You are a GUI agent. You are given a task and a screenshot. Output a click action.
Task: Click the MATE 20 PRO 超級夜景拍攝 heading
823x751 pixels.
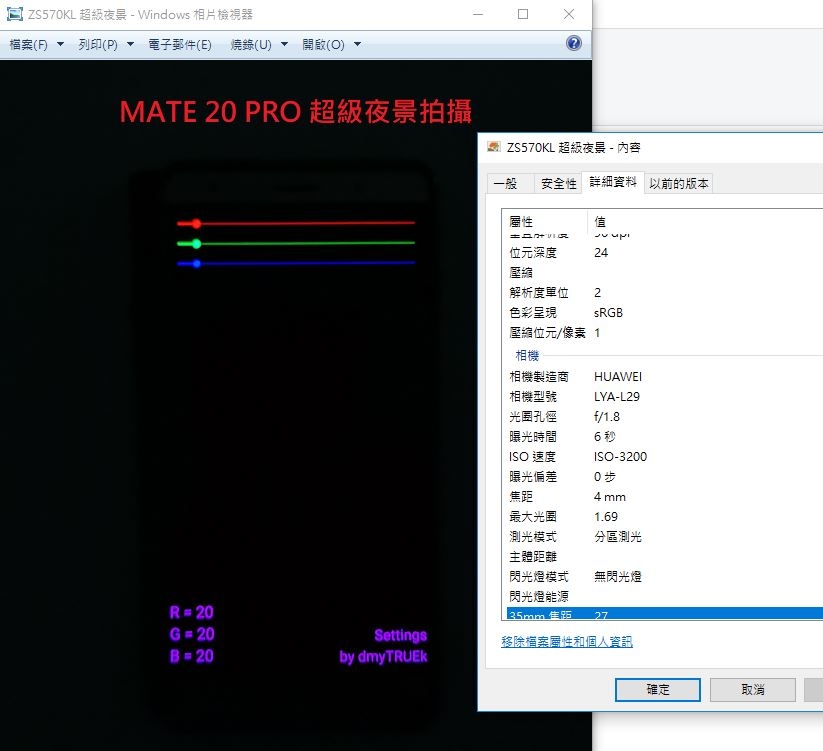pyautogui.click(x=296, y=111)
